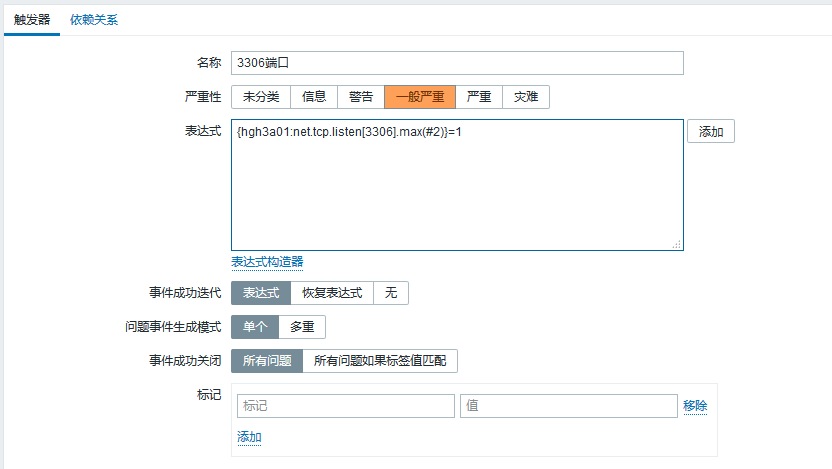This screenshot has height=469, width=832.
Task: Click inside the 表达式 expression textarea
Action: click(x=457, y=185)
